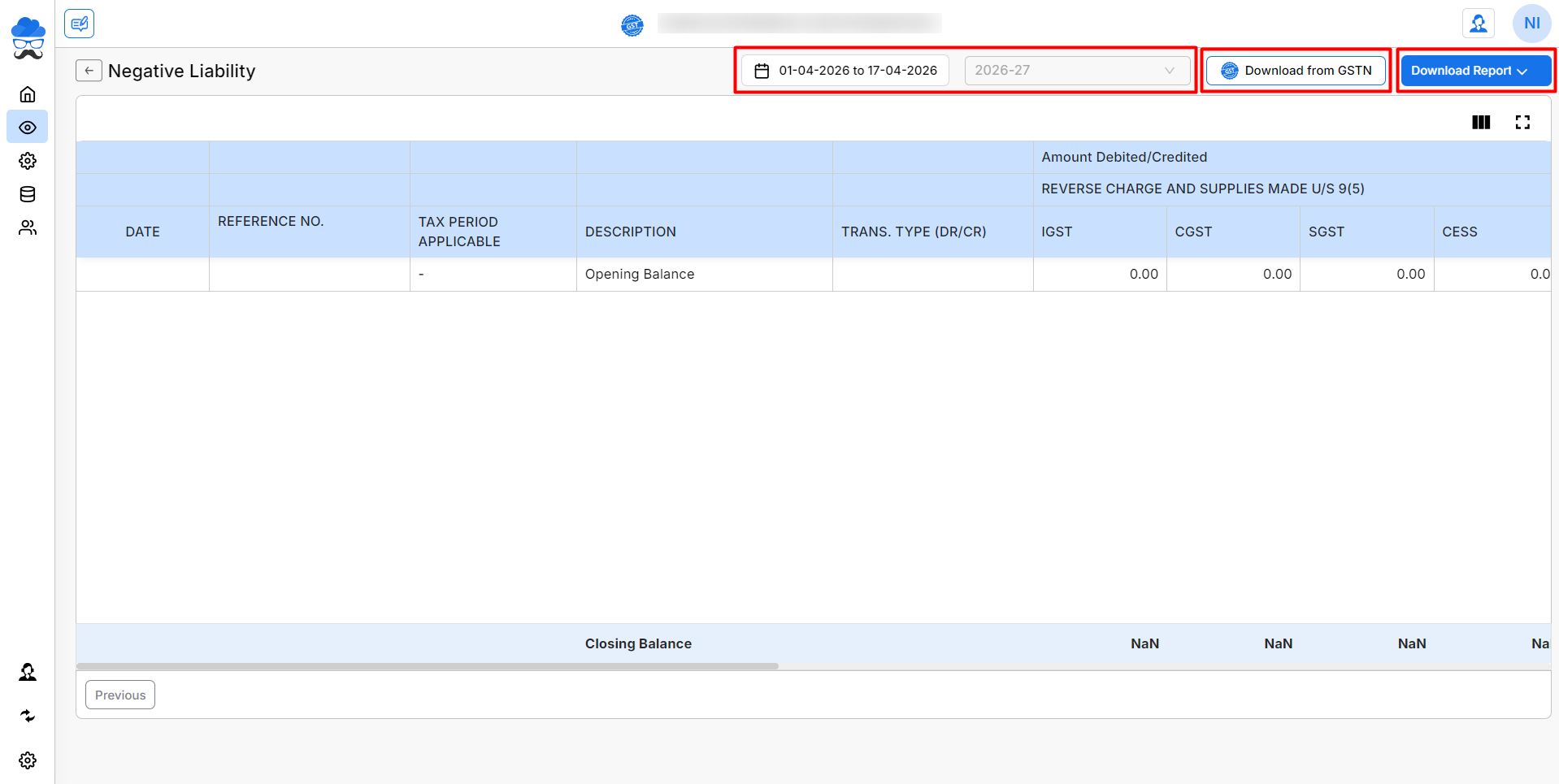1559x784 pixels.
Task: Open the date range picker
Action: pos(845,71)
